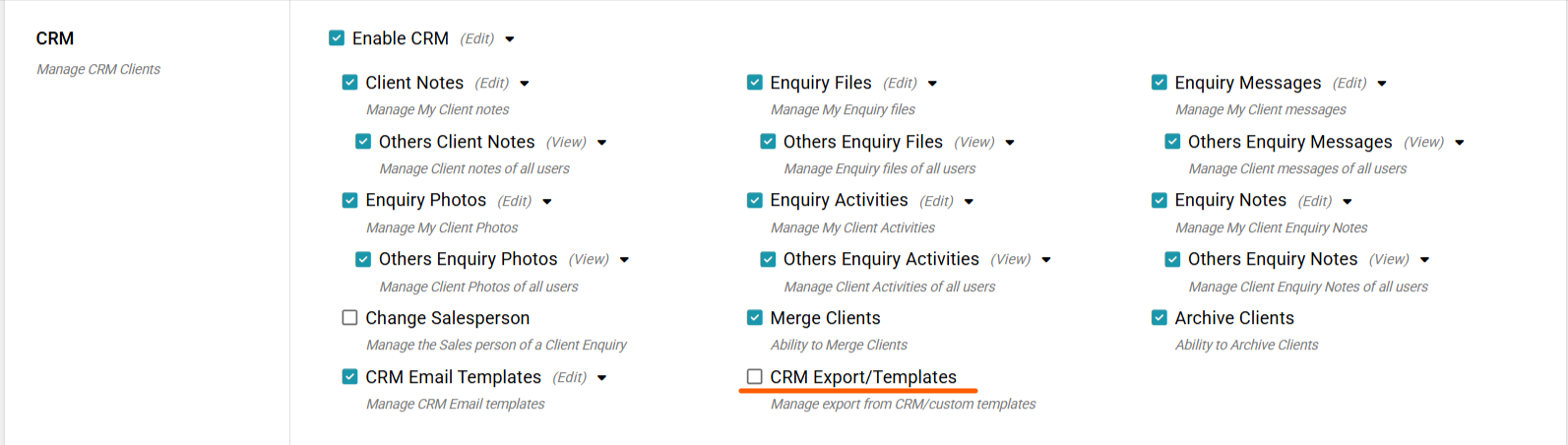
Task: Click the Enquiry Photos label
Action: coord(425,201)
